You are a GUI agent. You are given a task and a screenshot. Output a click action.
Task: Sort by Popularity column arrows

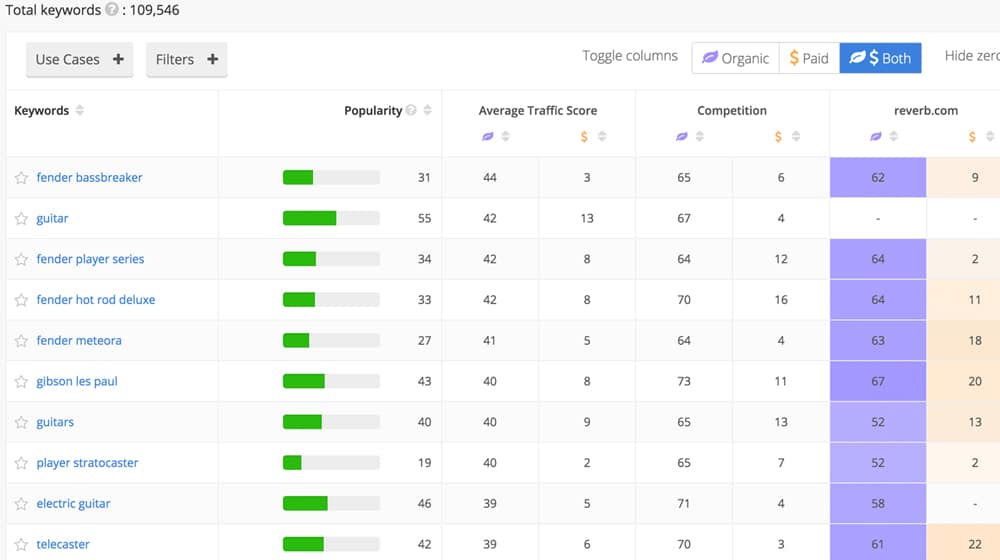pyautogui.click(x=427, y=110)
